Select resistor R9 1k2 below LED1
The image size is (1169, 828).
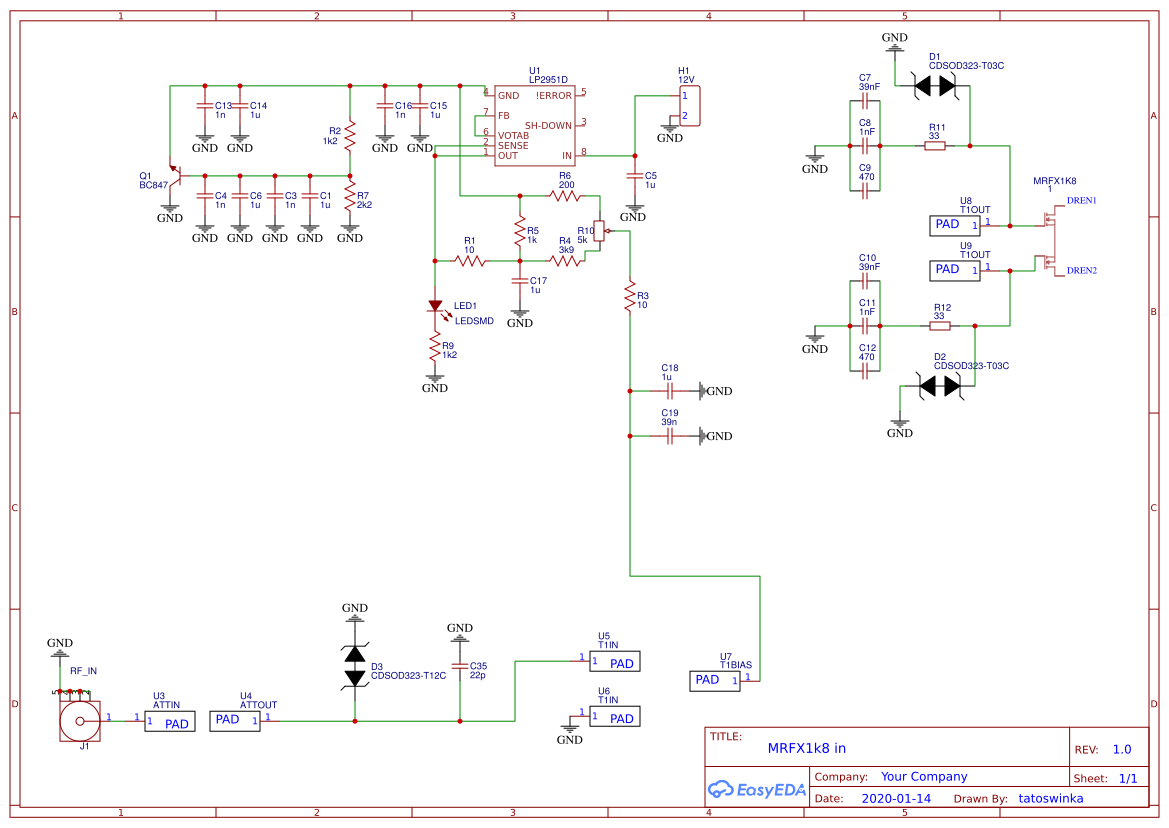435,347
